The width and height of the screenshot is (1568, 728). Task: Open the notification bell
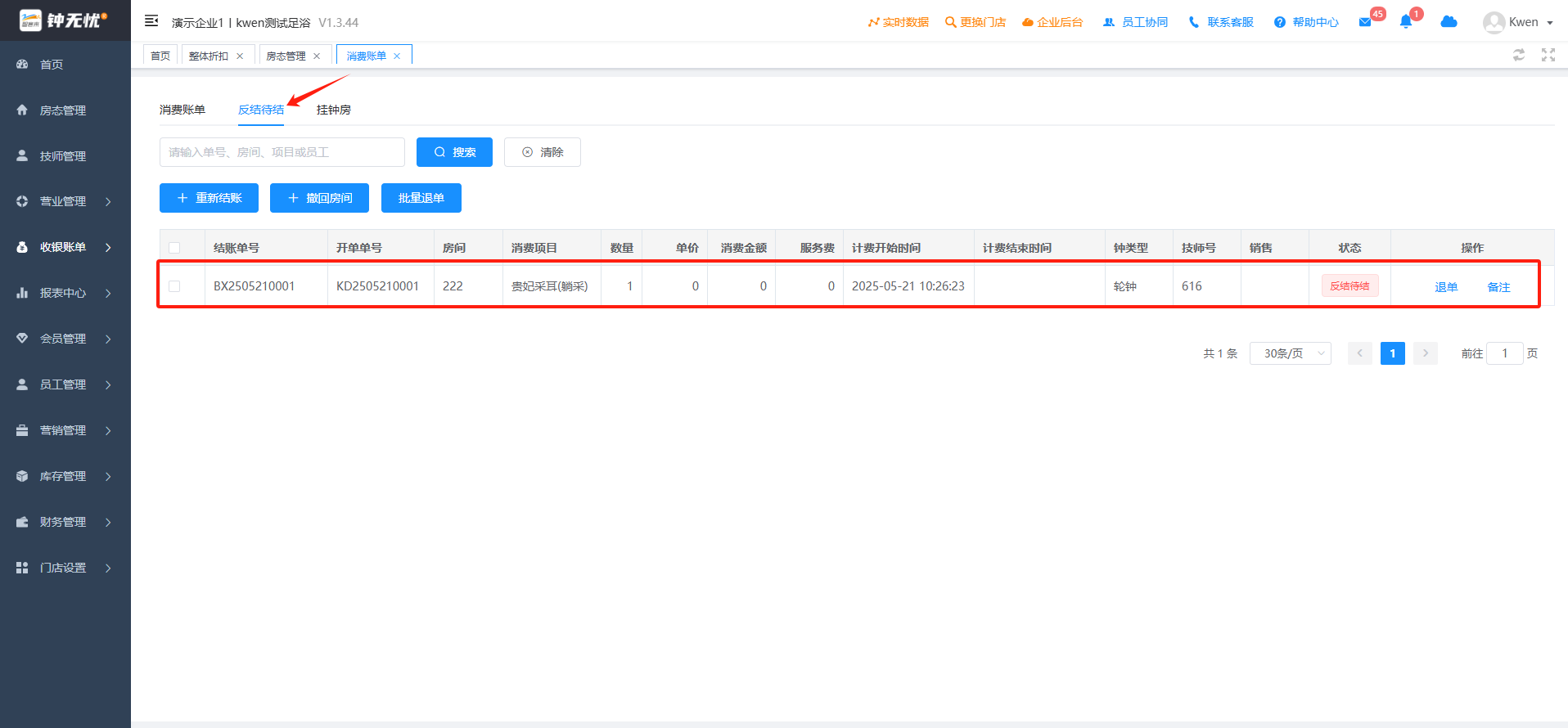tap(1406, 22)
